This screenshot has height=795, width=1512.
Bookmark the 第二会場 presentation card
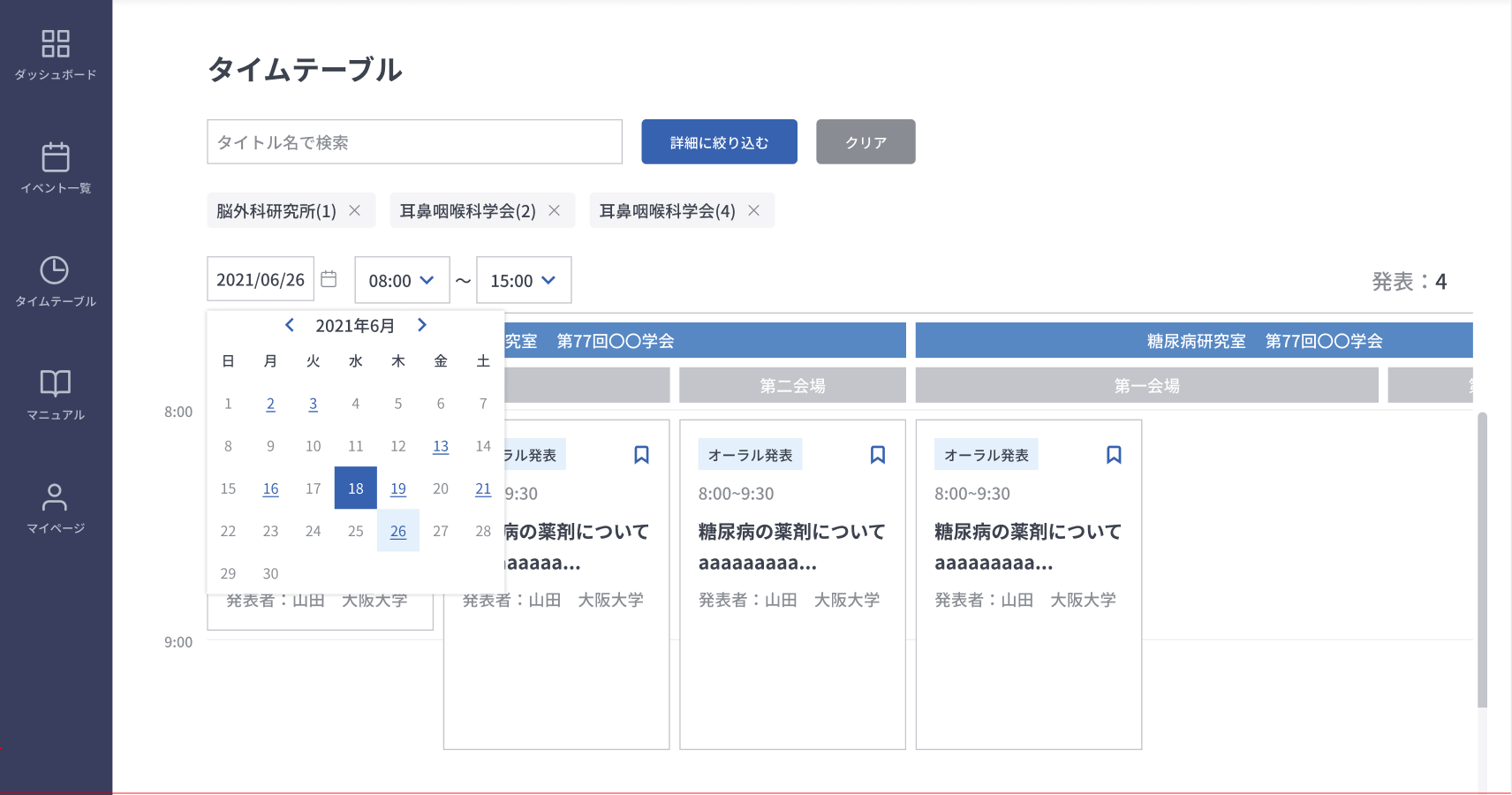point(877,455)
